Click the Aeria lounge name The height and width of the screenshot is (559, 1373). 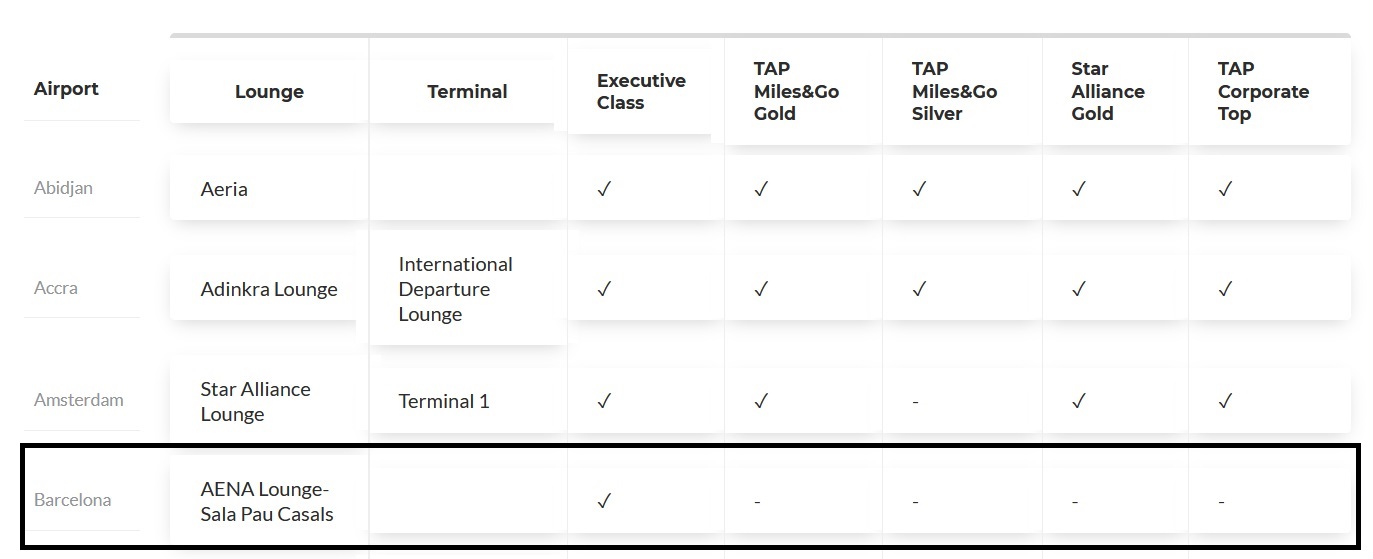tap(224, 189)
